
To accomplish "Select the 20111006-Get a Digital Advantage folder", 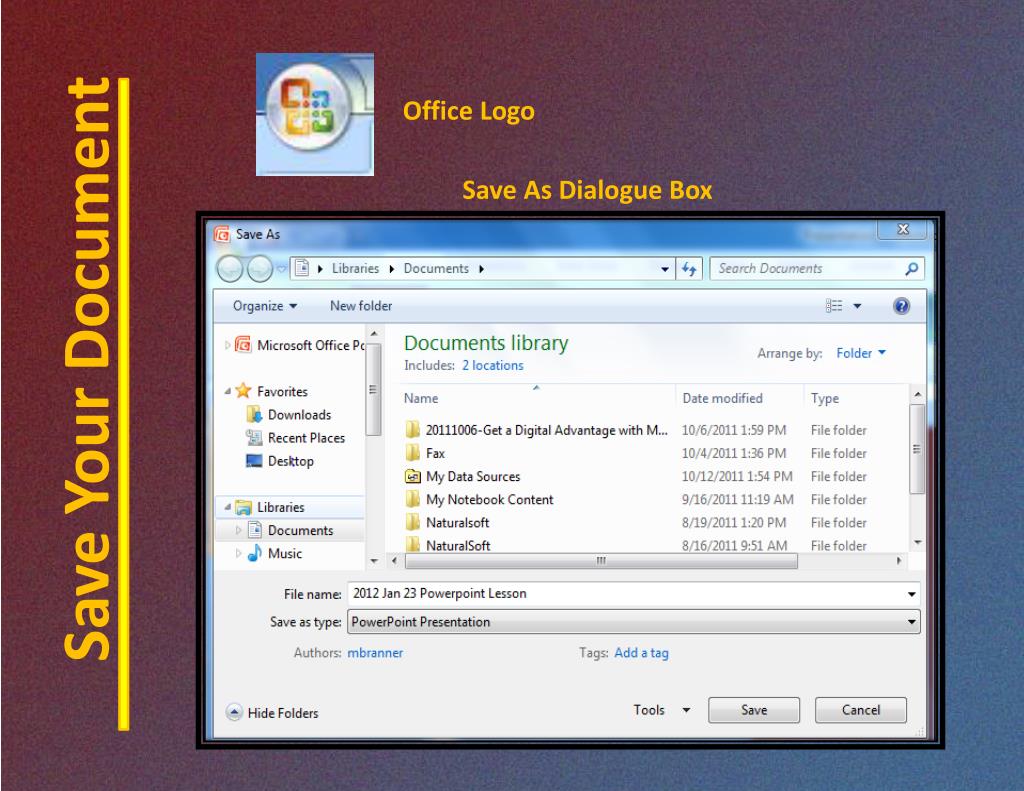I will [x=546, y=430].
